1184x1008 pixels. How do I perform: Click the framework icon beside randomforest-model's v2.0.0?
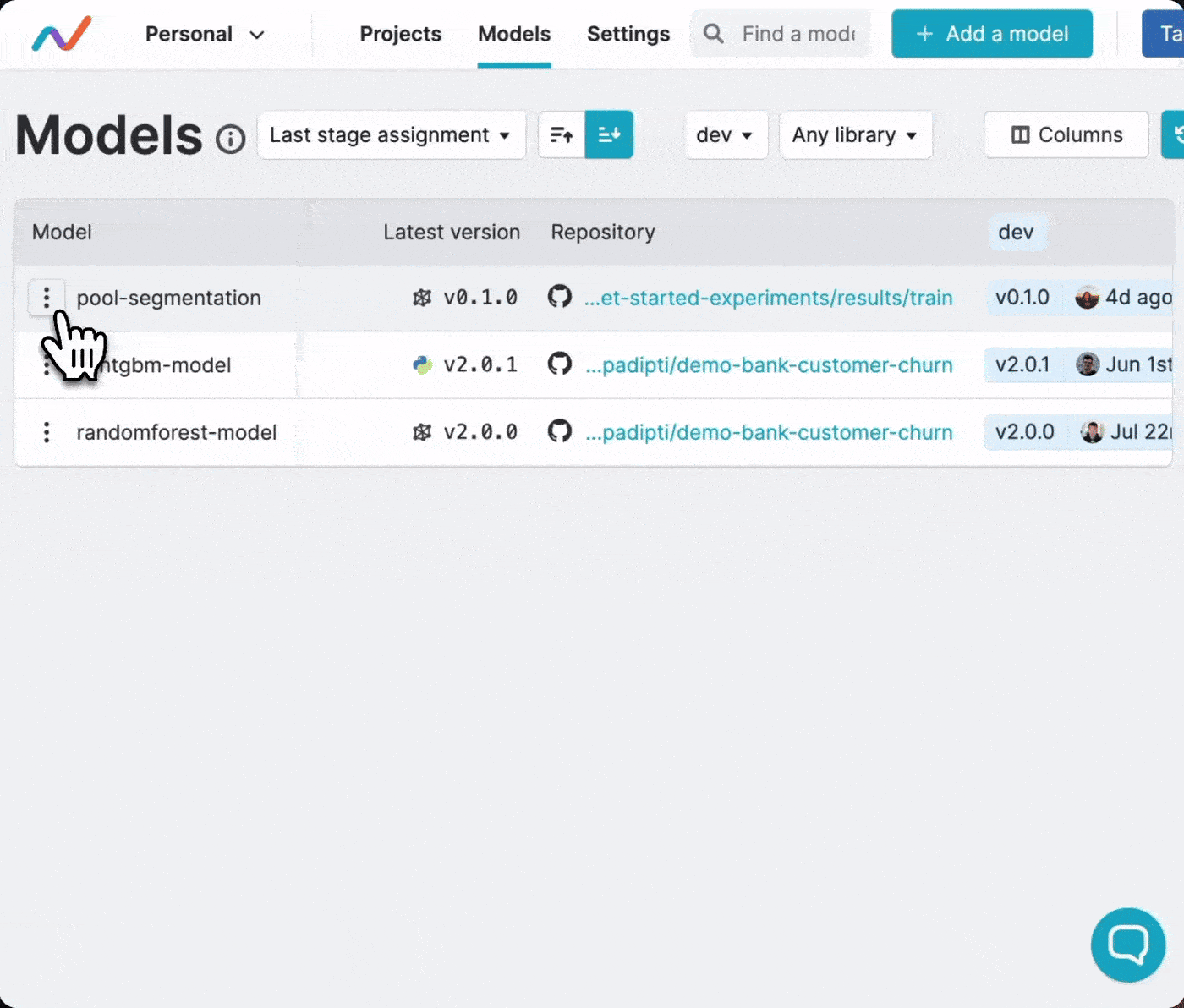tap(421, 432)
